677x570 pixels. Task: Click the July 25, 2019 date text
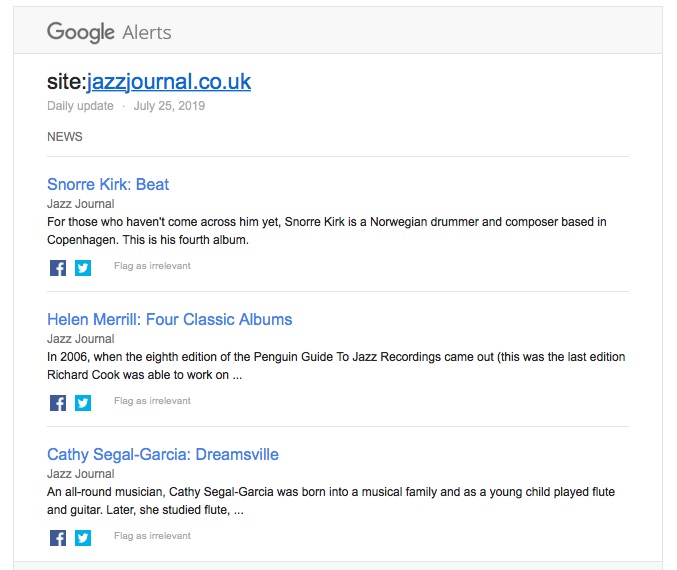[169, 106]
